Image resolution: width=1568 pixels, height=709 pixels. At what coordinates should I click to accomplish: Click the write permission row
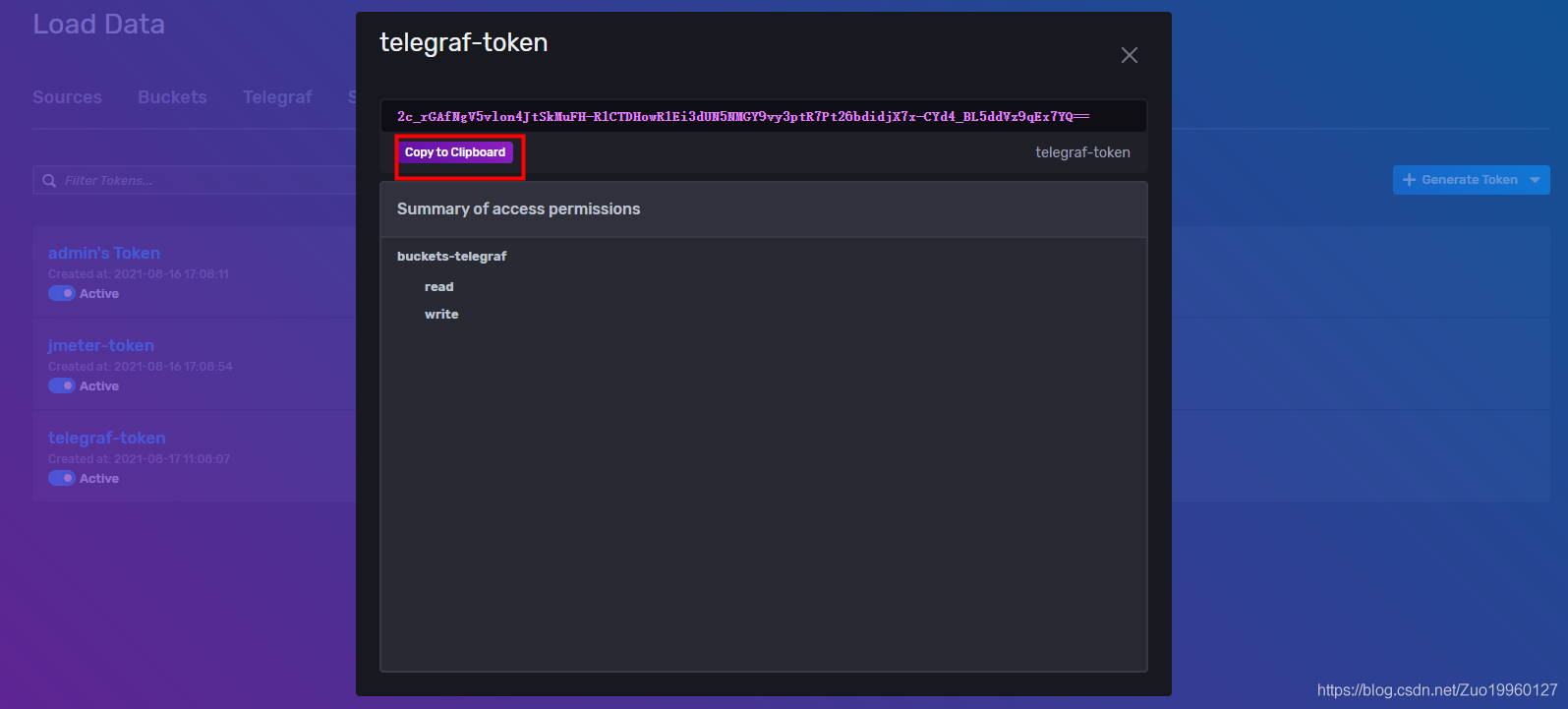tap(441, 315)
